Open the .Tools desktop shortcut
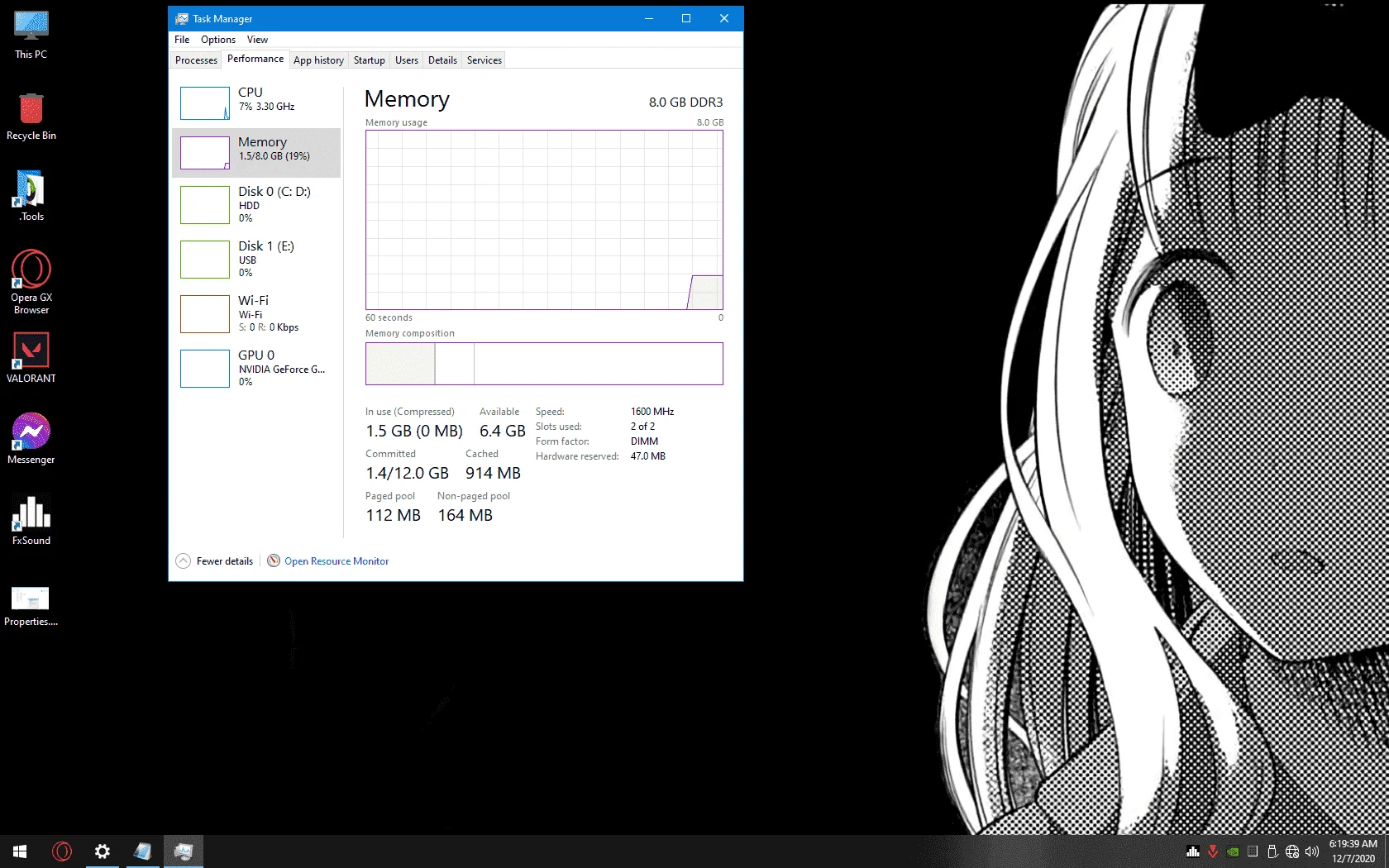 [31, 197]
